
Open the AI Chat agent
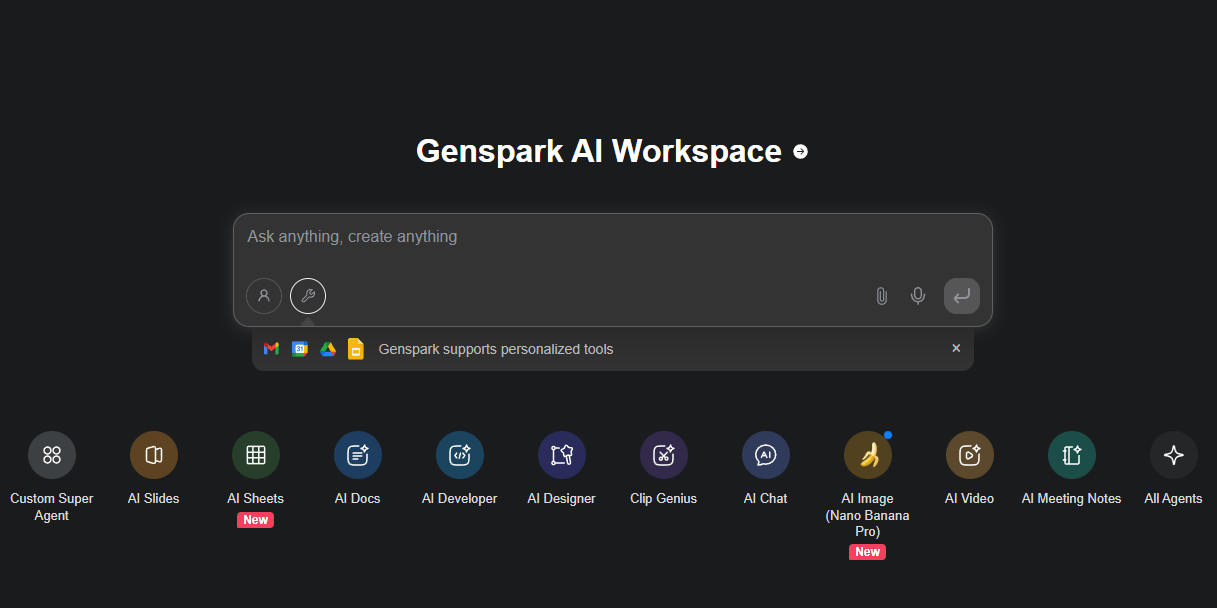point(766,455)
